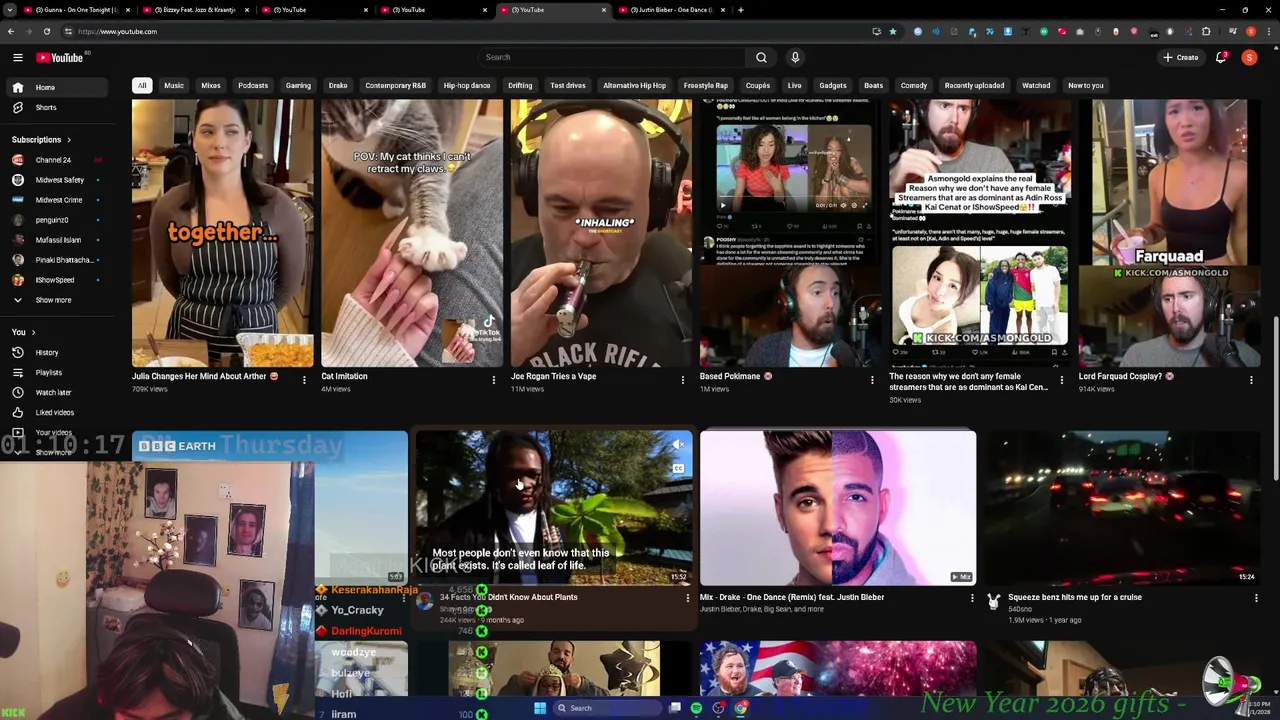This screenshot has width=1280, height=720.
Task: Open menu for Cat Imitation short
Action: 493,380
